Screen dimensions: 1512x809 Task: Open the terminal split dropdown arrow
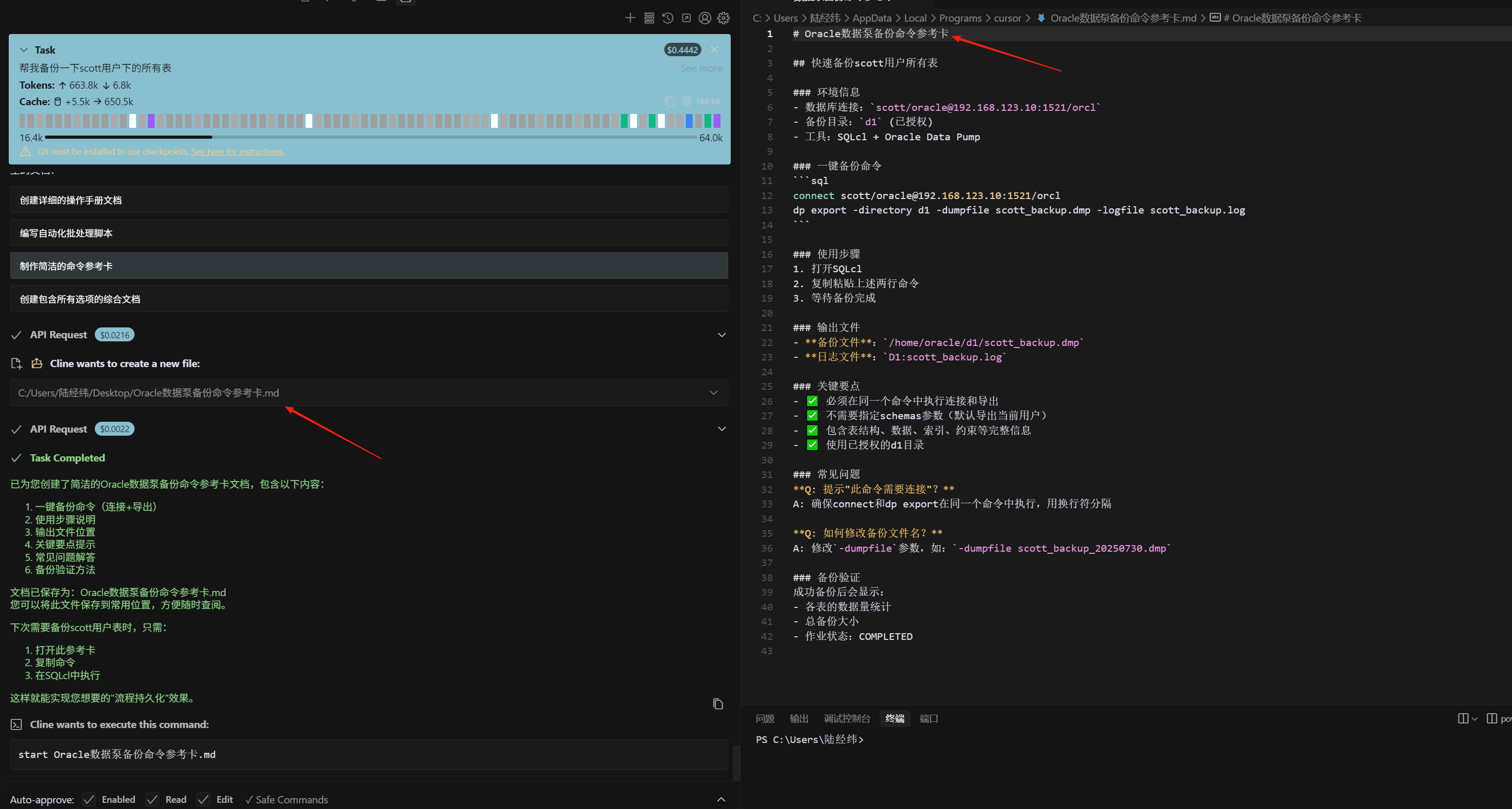[1474, 719]
